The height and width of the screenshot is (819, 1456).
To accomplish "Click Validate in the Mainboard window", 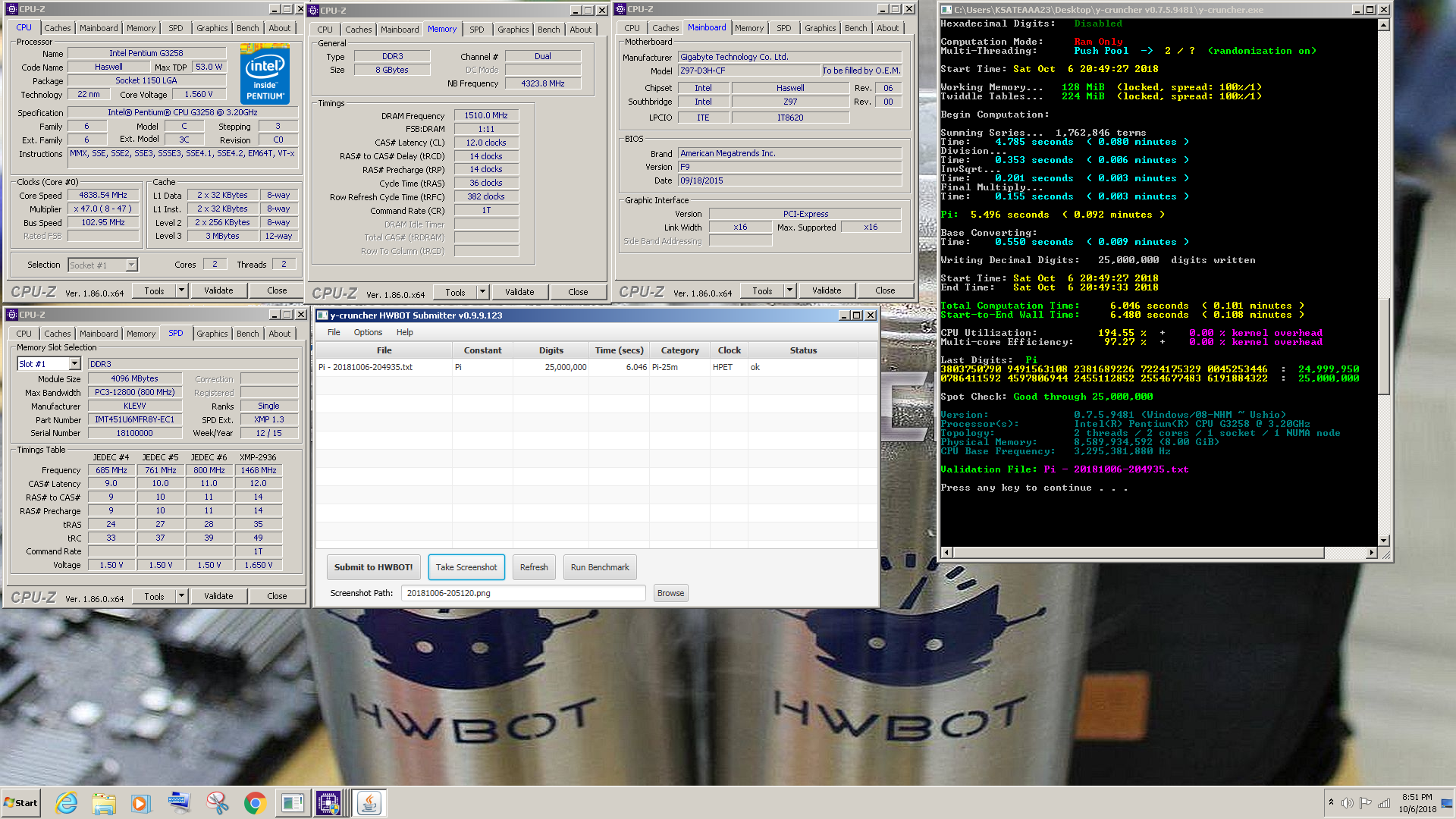I will 827,290.
